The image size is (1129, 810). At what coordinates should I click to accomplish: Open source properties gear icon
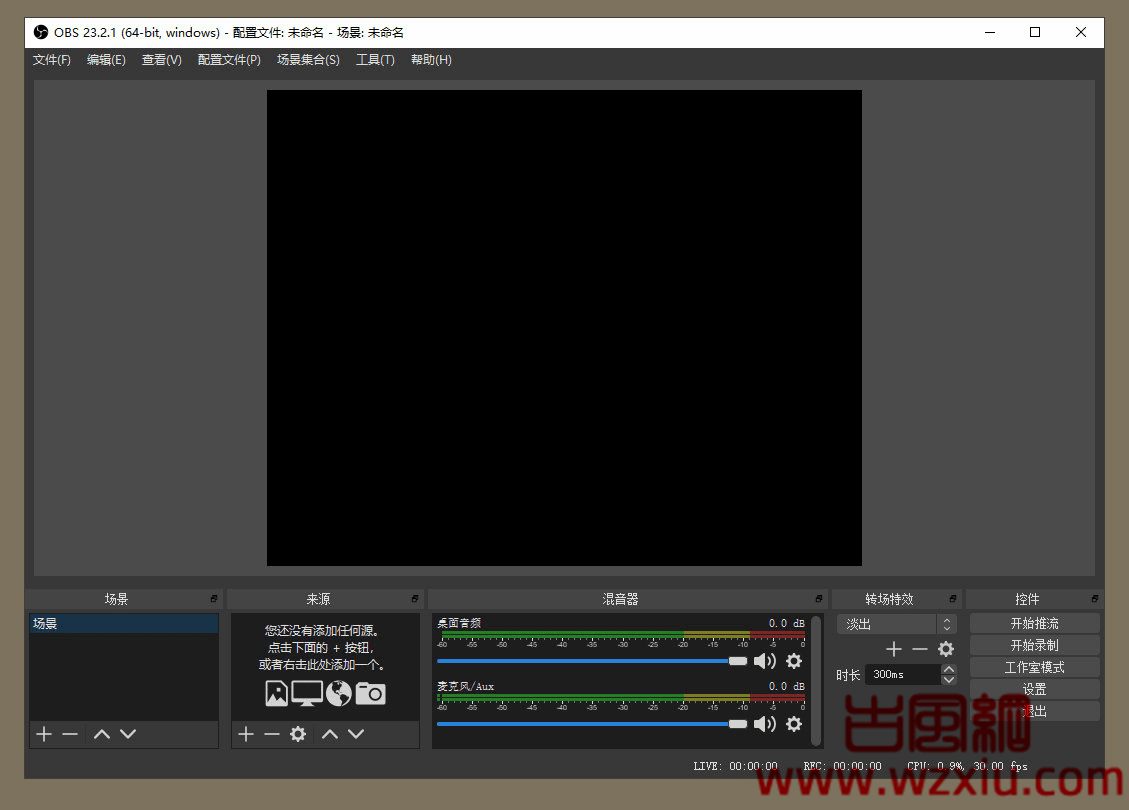(x=297, y=734)
